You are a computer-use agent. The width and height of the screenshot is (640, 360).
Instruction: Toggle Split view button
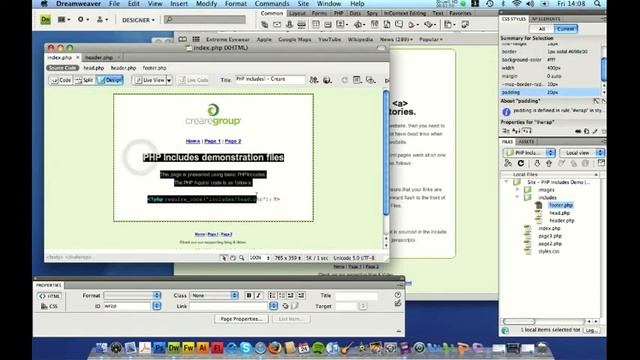[84, 80]
